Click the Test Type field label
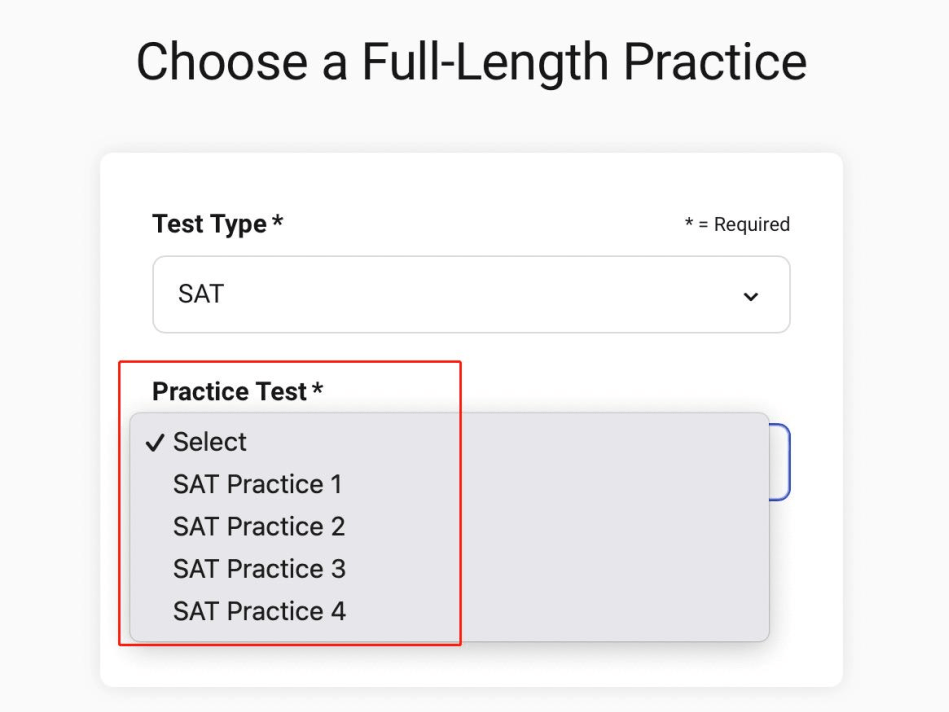Image resolution: width=949 pixels, height=712 pixels. [209, 224]
